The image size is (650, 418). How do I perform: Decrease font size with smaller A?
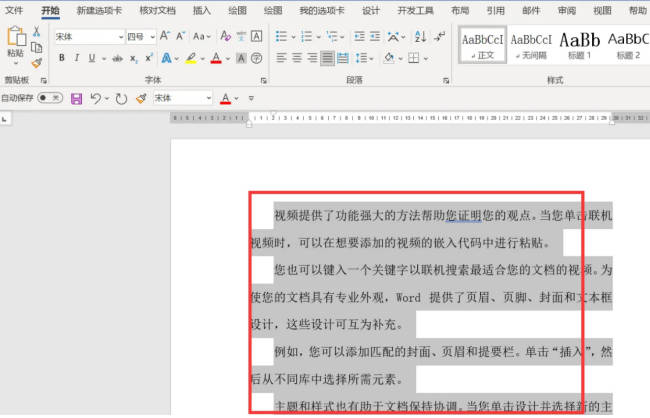[x=180, y=36]
